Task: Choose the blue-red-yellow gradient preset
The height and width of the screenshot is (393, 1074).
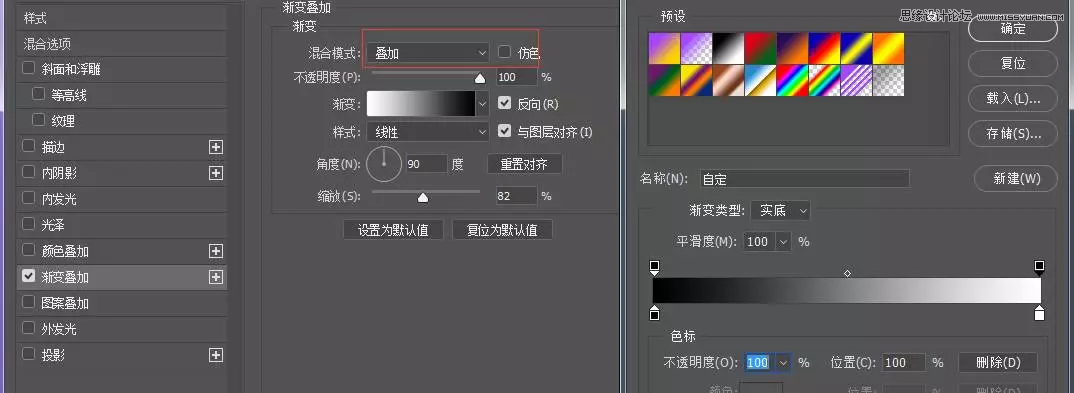Action: point(824,49)
